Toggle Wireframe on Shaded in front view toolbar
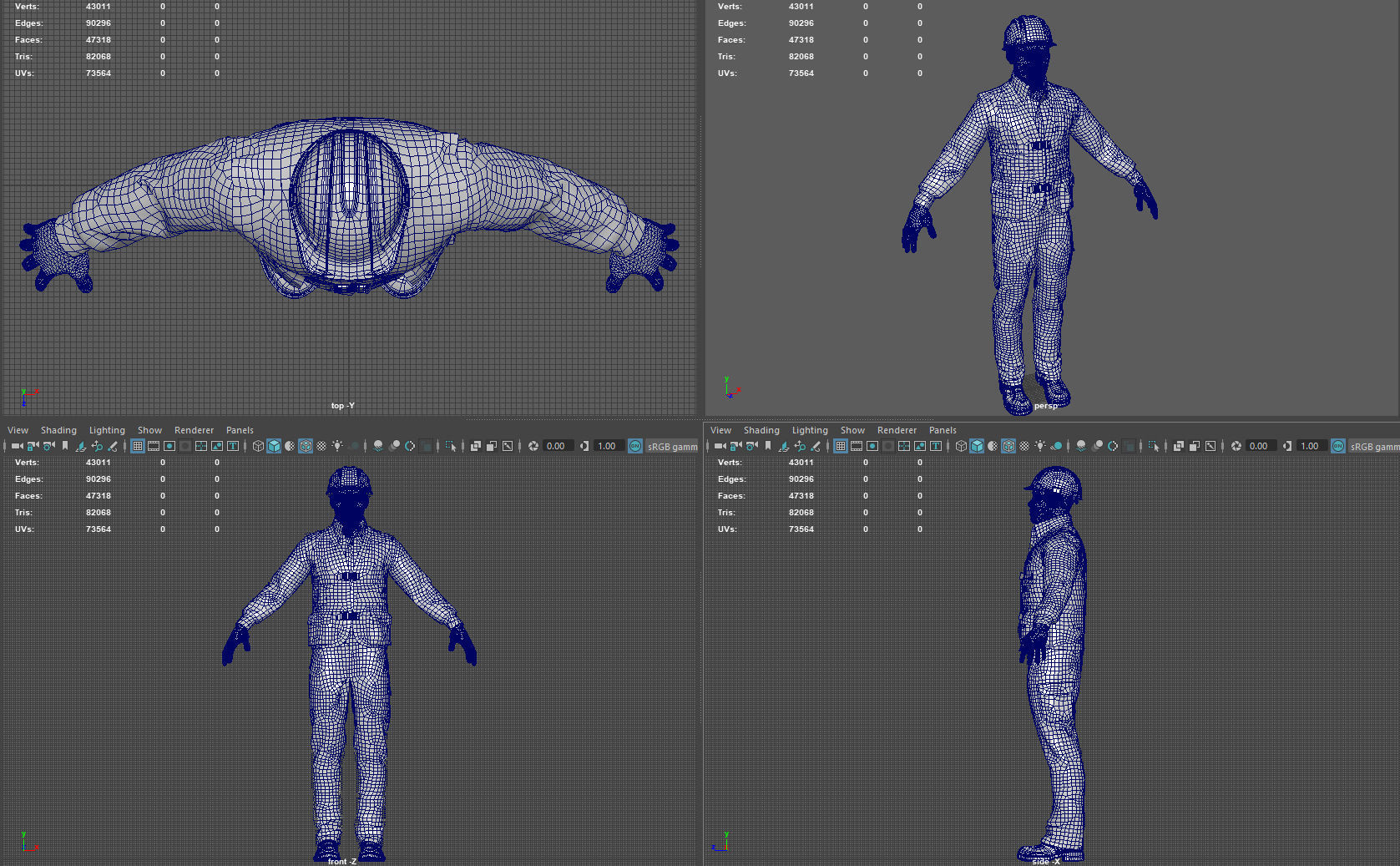1400x866 pixels. click(x=306, y=446)
